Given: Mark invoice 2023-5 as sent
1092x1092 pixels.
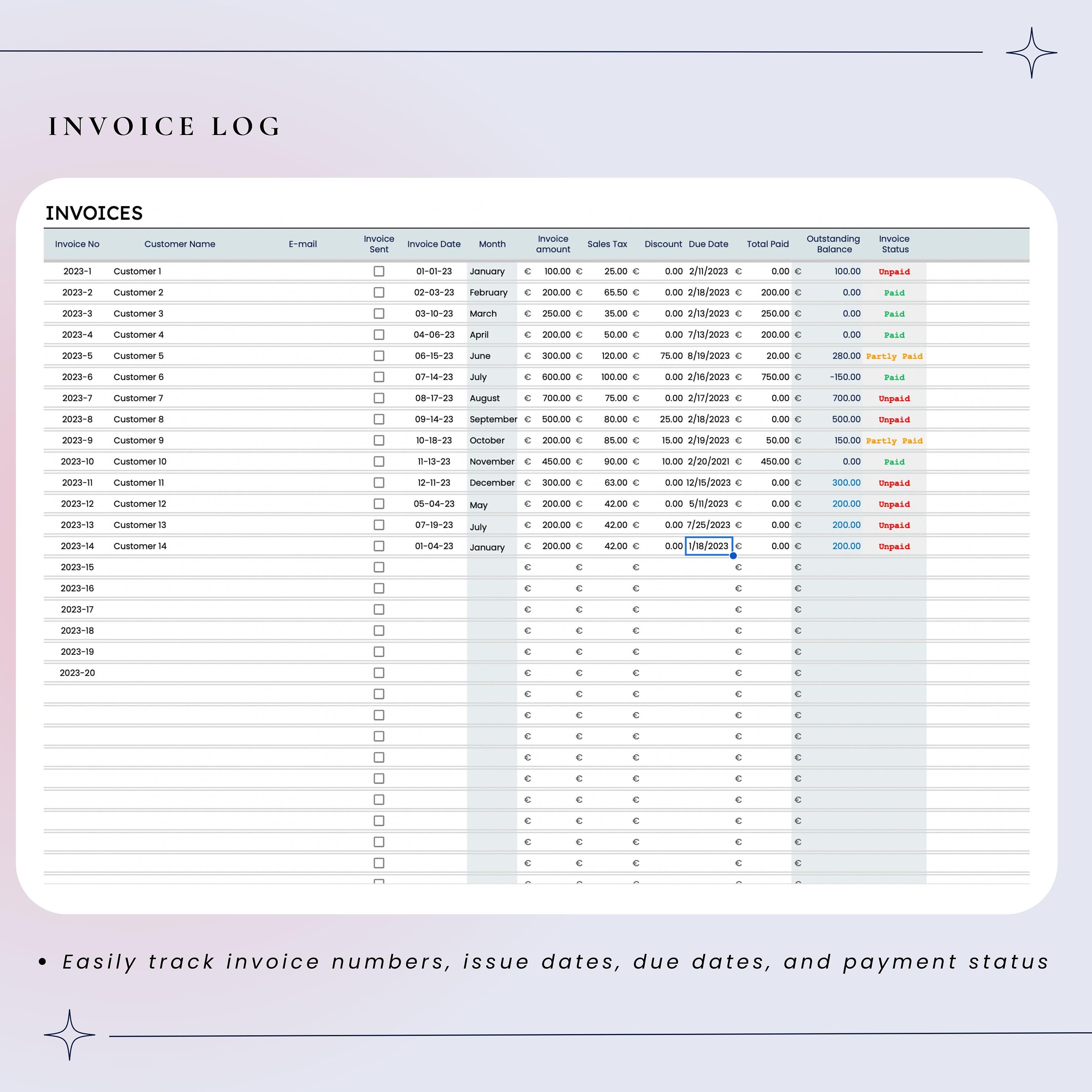Looking at the screenshot, I should pyautogui.click(x=379, y=356).
